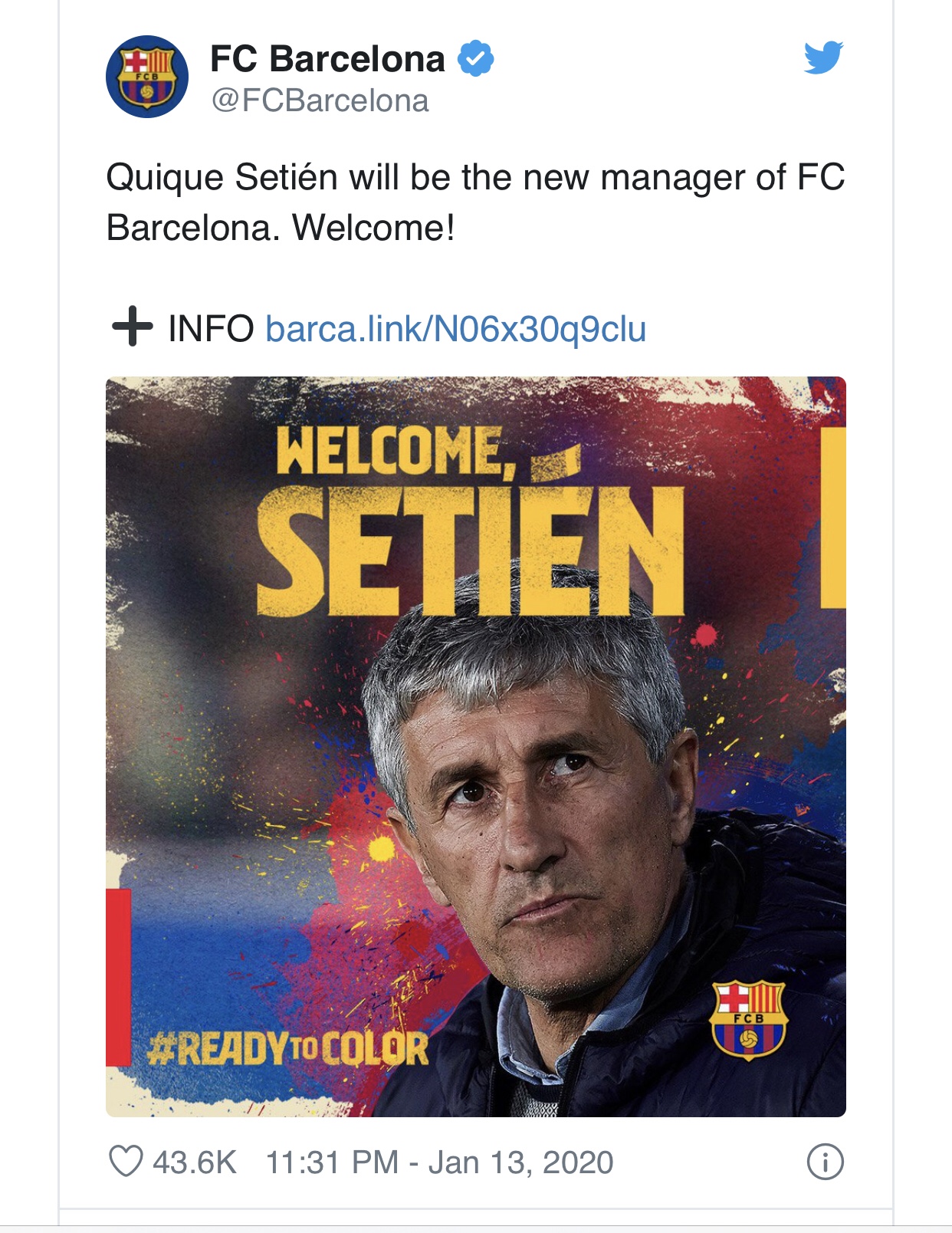
Task: Open the tweet info circle icon
Action: click(x=826, y=1162)
